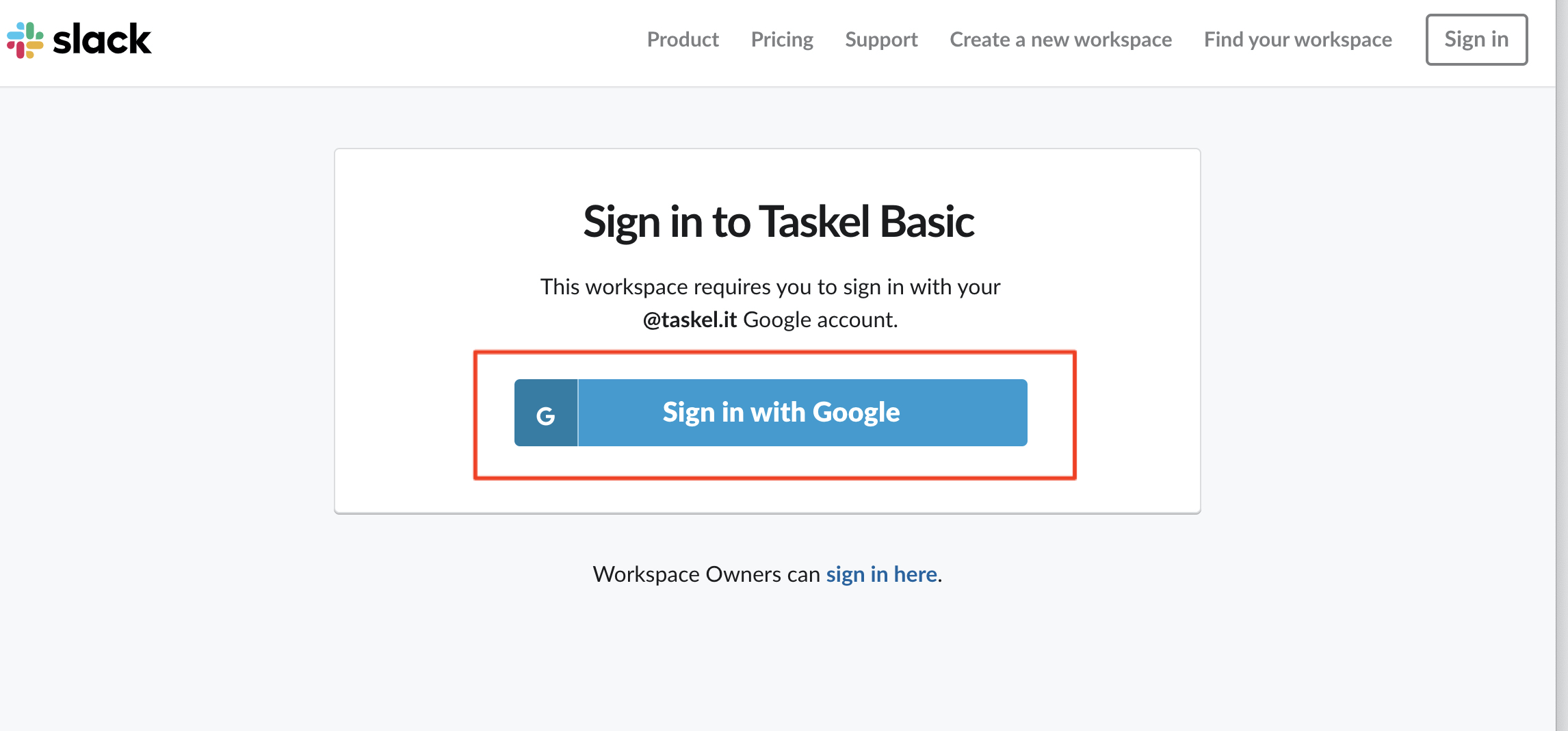
Task: Click the "Workspace Owners can" text
Action: 706,574
